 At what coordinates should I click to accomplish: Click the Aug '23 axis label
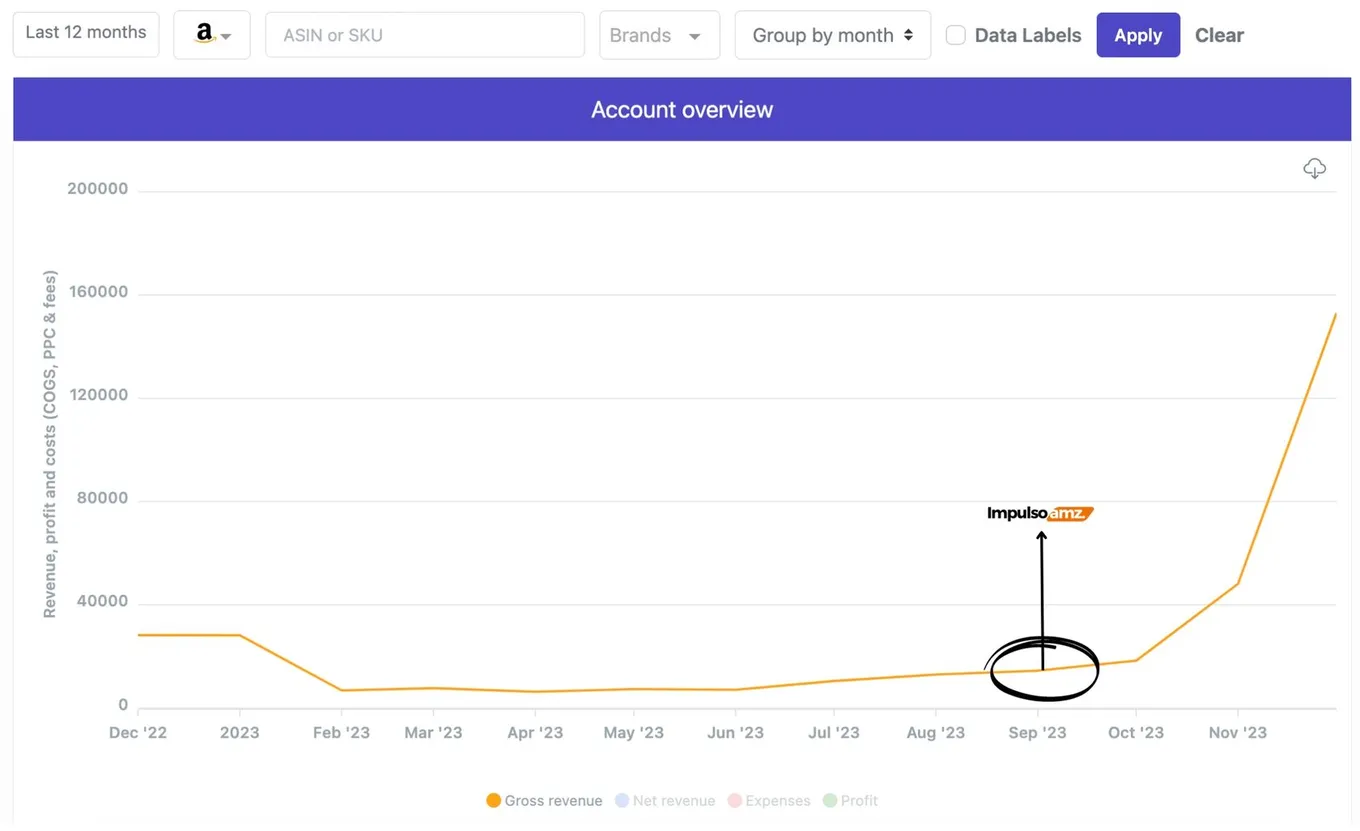click(x=935, y=732)
